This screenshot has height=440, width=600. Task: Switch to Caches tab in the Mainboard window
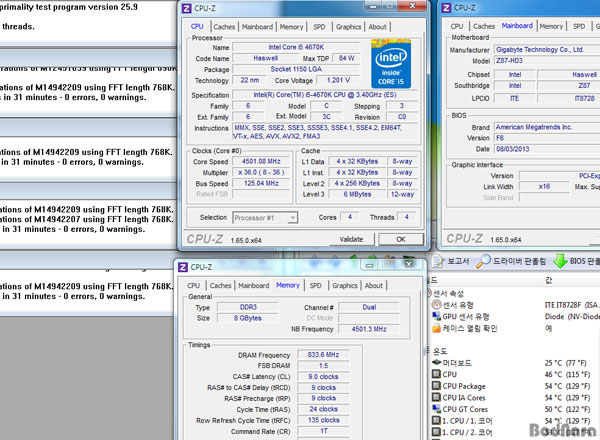(x=484, y=26)
